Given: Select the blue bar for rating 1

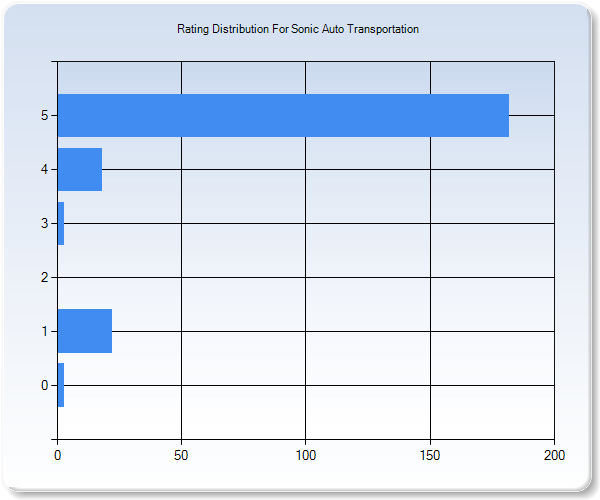Looking at the screenshot, I should coord(84,331).
